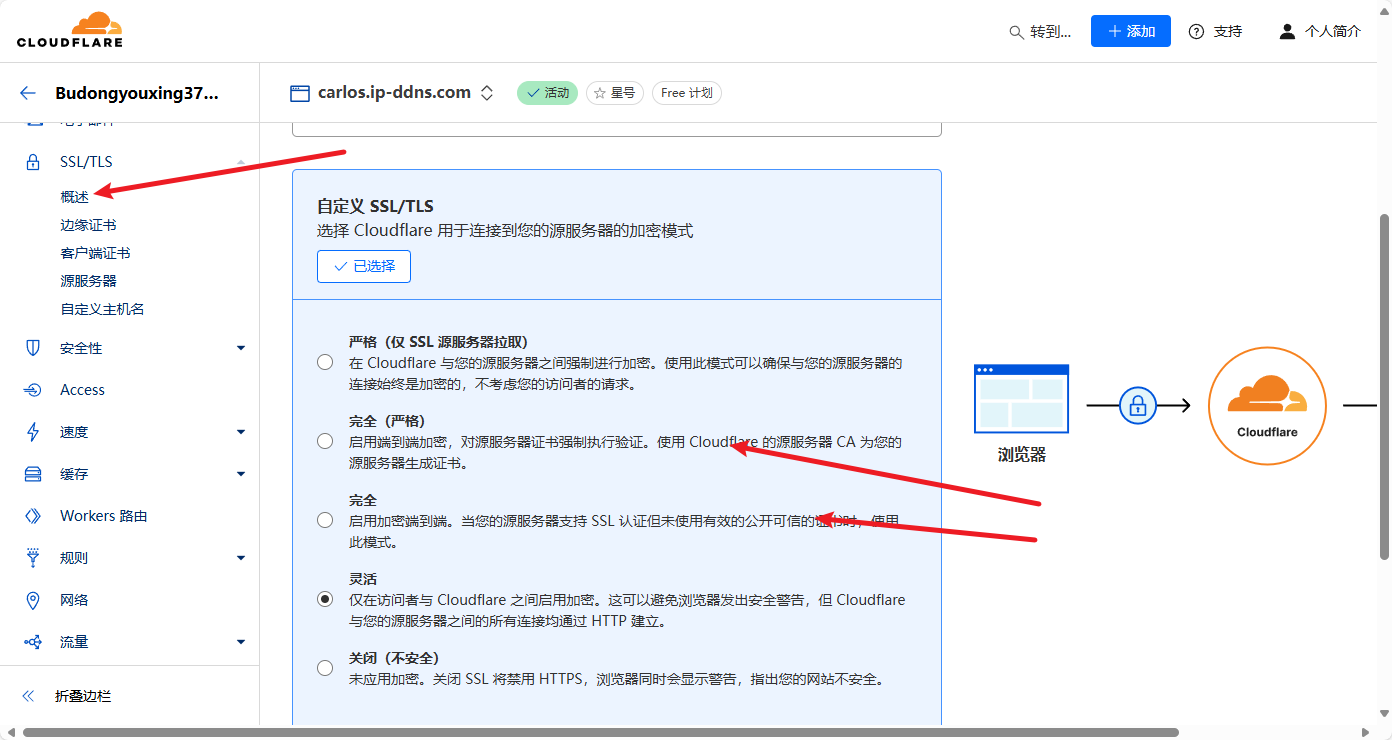Select 完全 encryption mode radio button
Screen dimensions: 1392x740
[325, 520]
